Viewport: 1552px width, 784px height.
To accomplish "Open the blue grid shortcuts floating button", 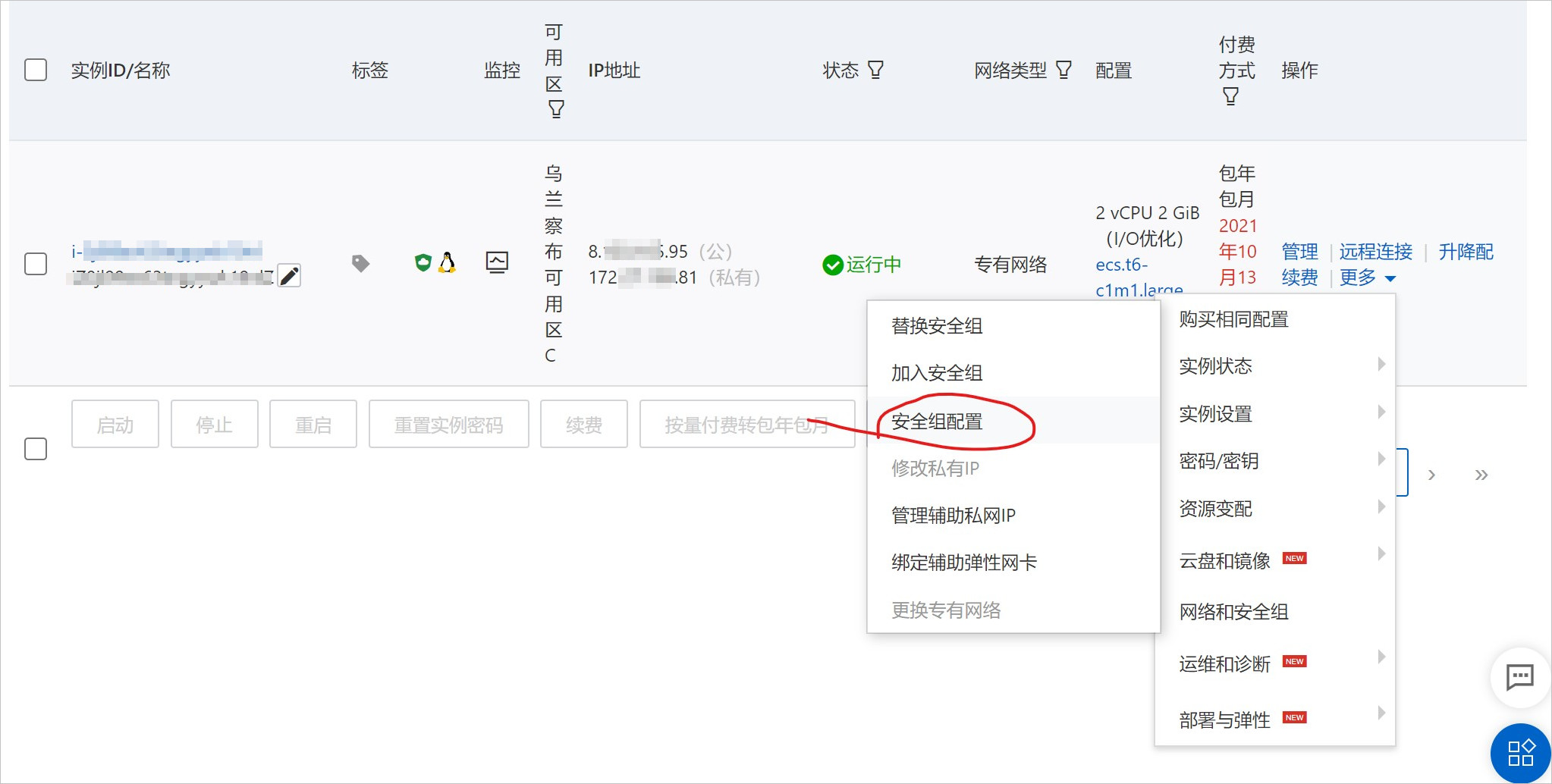I will pos(1520,753).
